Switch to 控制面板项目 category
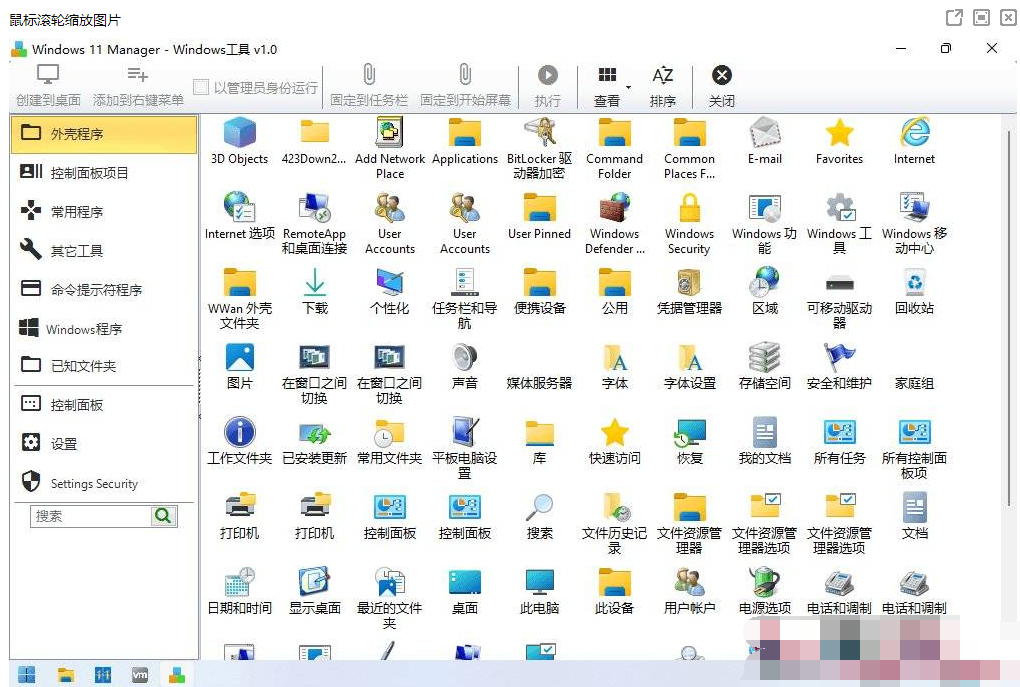1020x687 pixels. pos(104,172)
